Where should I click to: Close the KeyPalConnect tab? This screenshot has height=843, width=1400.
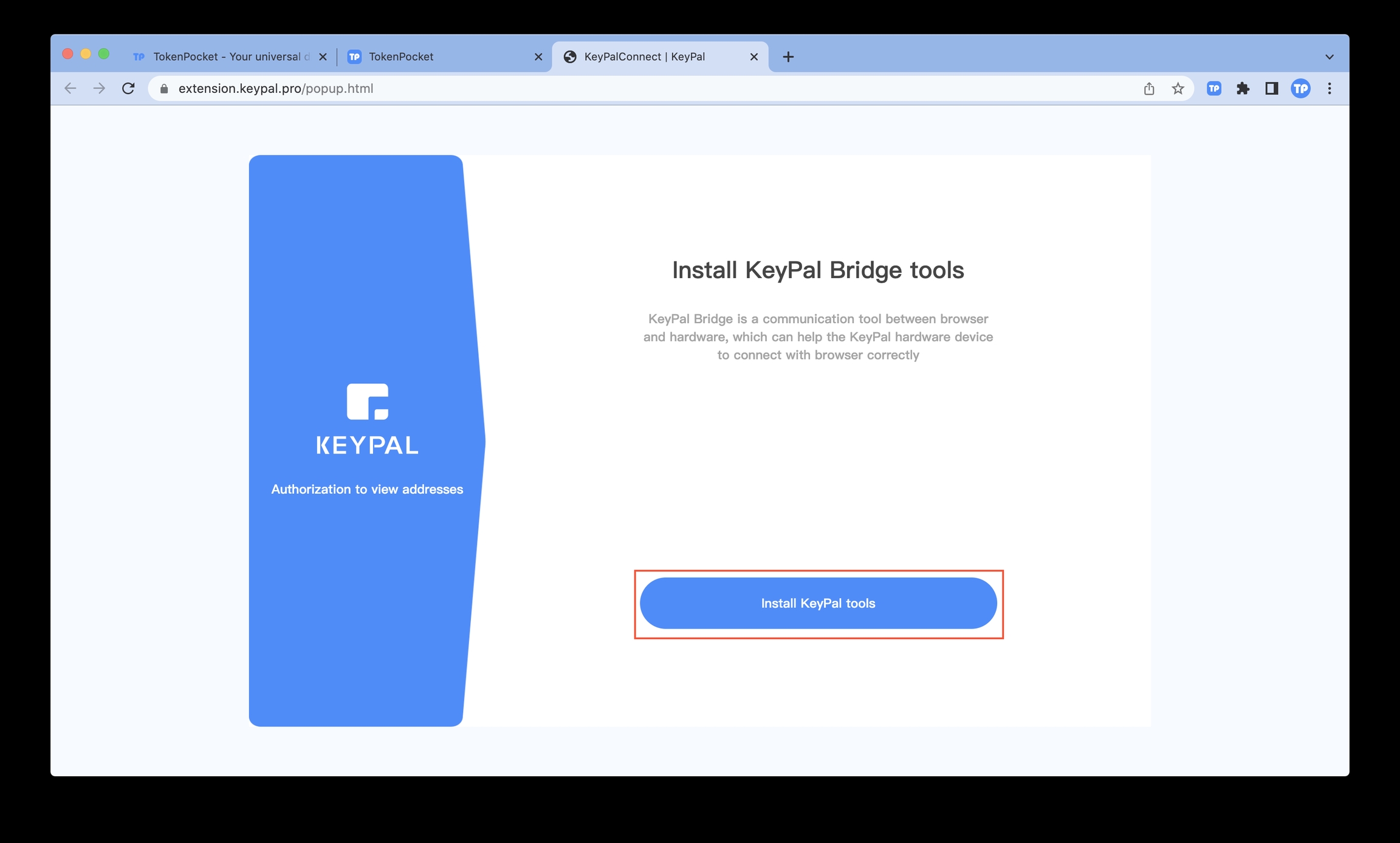click(753, 56)
